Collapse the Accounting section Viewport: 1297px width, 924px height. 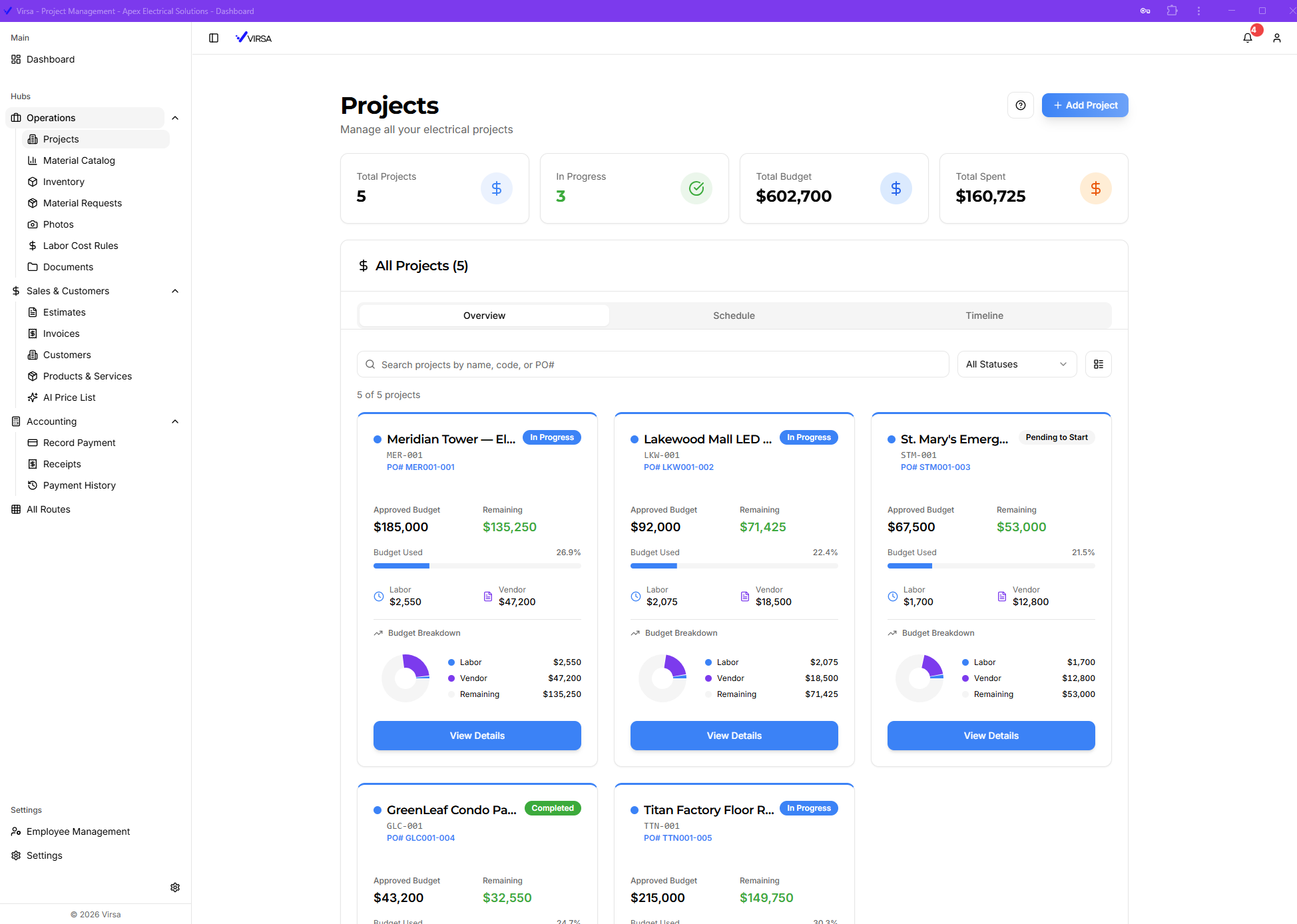tap(175, 421)
